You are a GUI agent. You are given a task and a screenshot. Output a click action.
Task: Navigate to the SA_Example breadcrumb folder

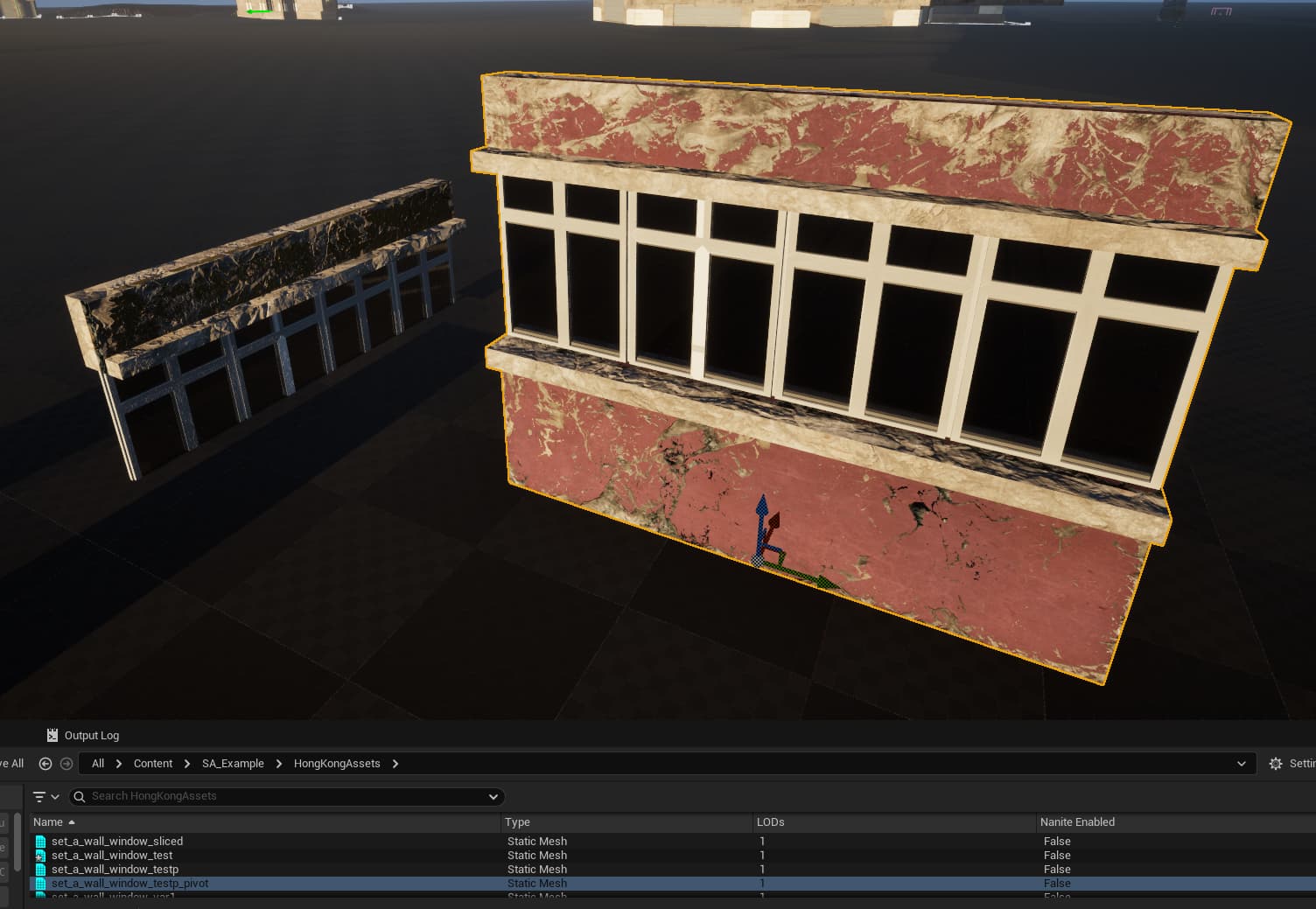point(233,764)
